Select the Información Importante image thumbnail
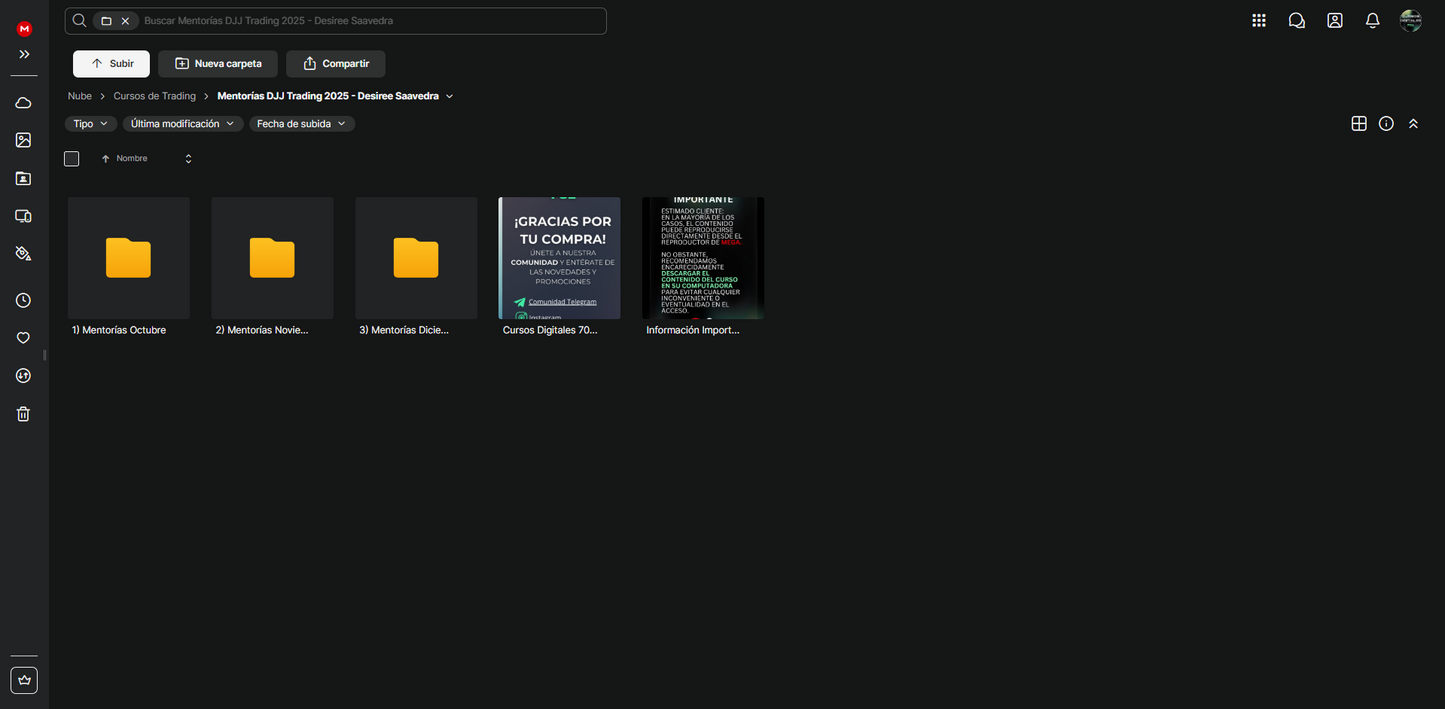 702,258
